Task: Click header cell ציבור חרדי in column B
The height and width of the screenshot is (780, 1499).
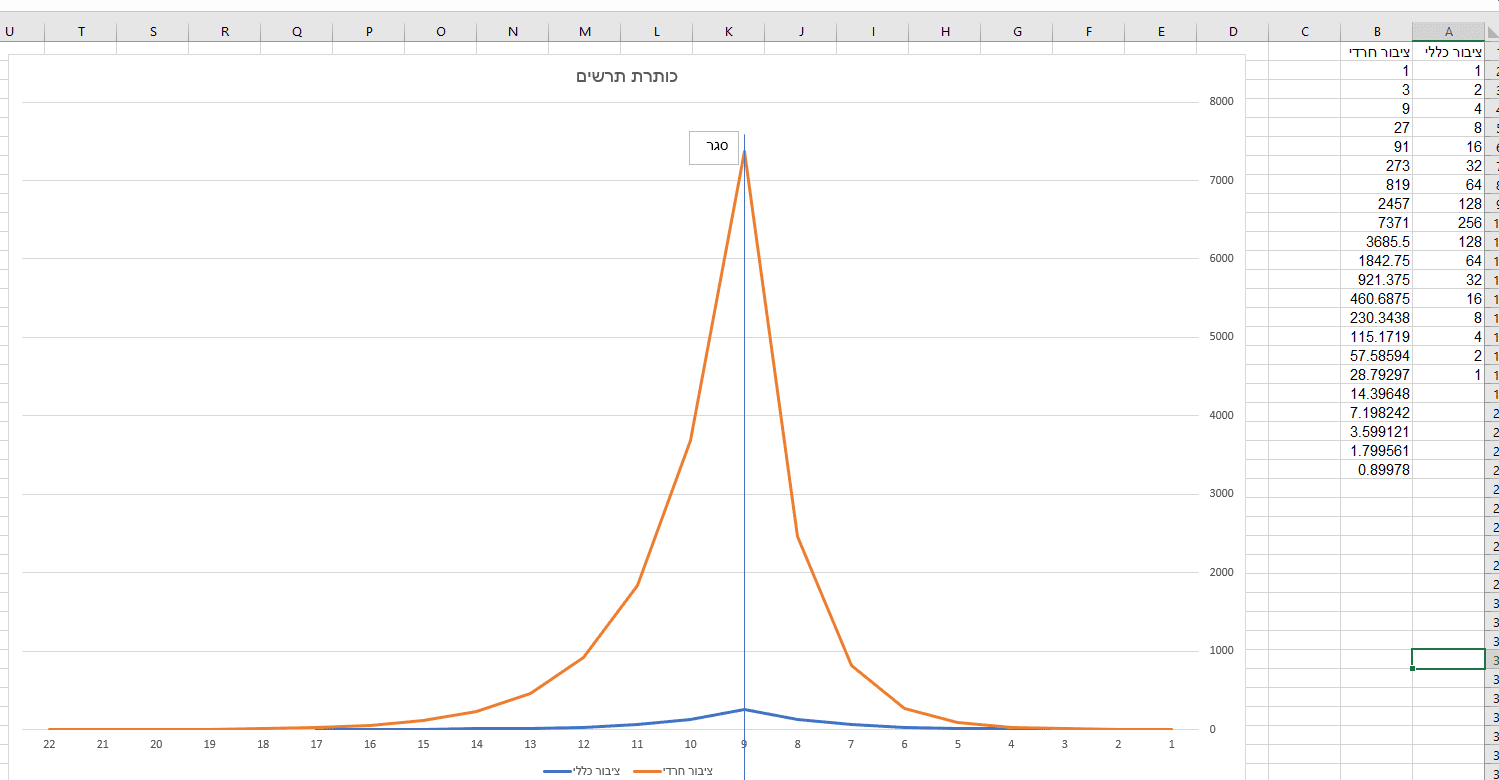Action: (x=1377, y=52)
